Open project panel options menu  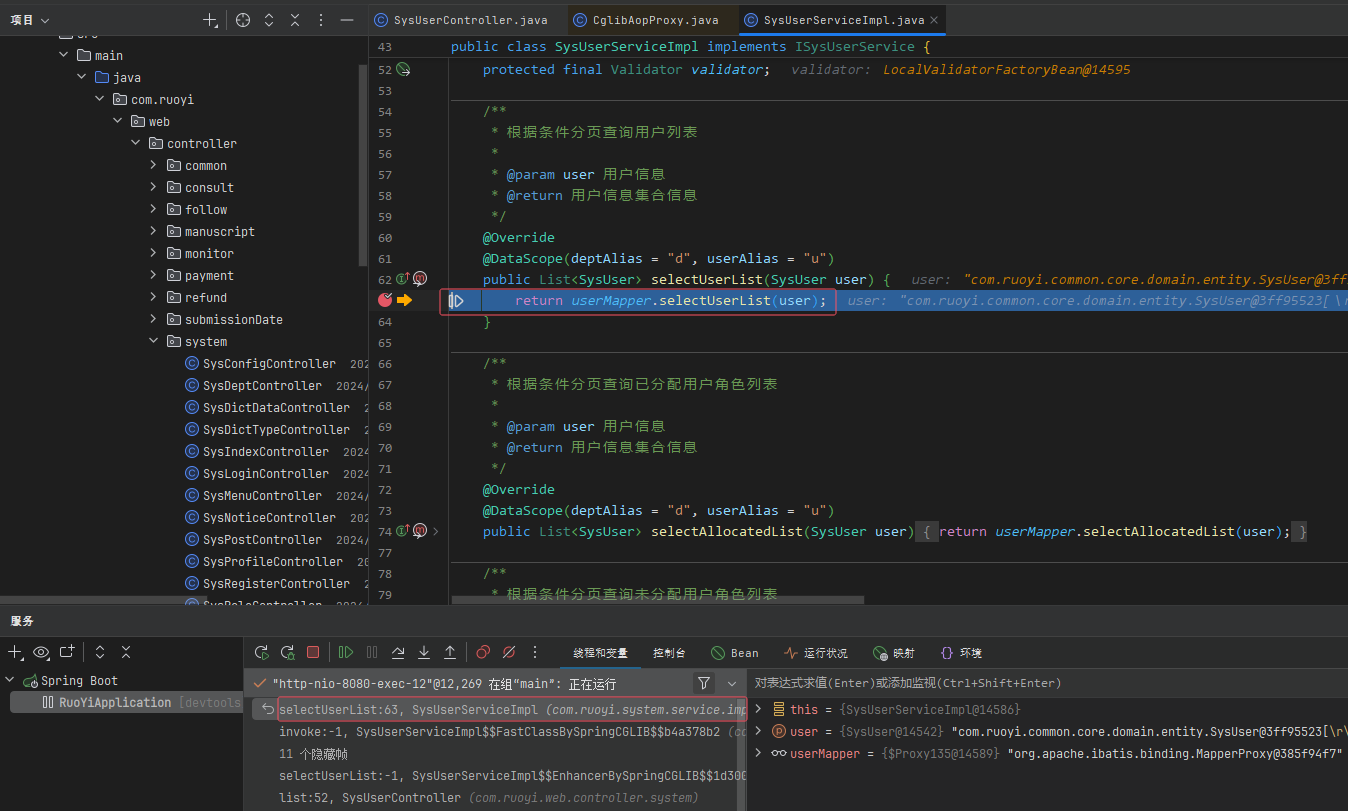coord(321,20)
